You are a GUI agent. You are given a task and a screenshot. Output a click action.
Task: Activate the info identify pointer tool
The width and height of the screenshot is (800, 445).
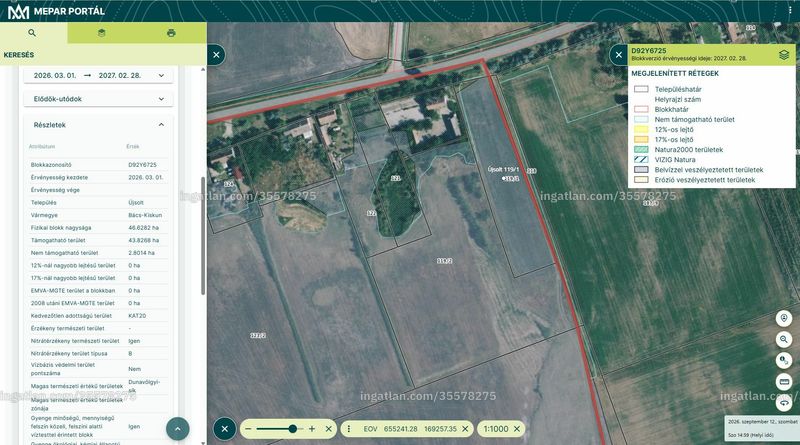[784, 360]
